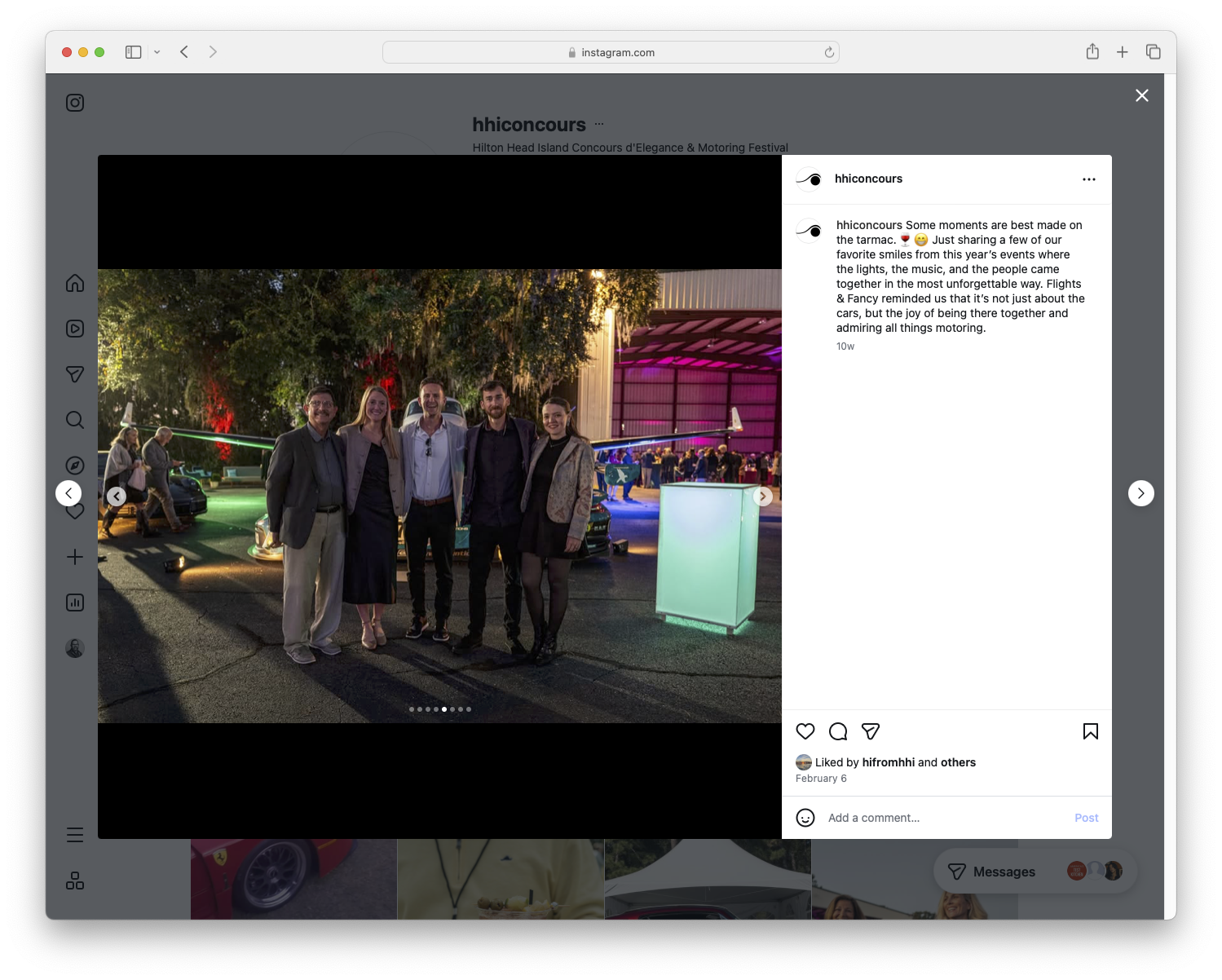Screen dimensions: 1222x980
Task: Open the Home feed
Action: coord(74,283)
